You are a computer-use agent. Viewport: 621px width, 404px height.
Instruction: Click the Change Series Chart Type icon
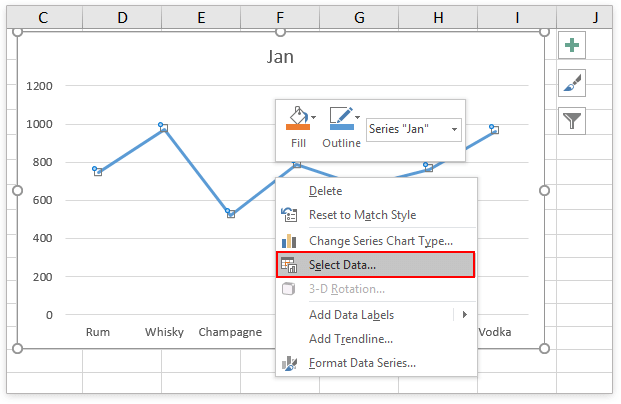click(290, 240)
